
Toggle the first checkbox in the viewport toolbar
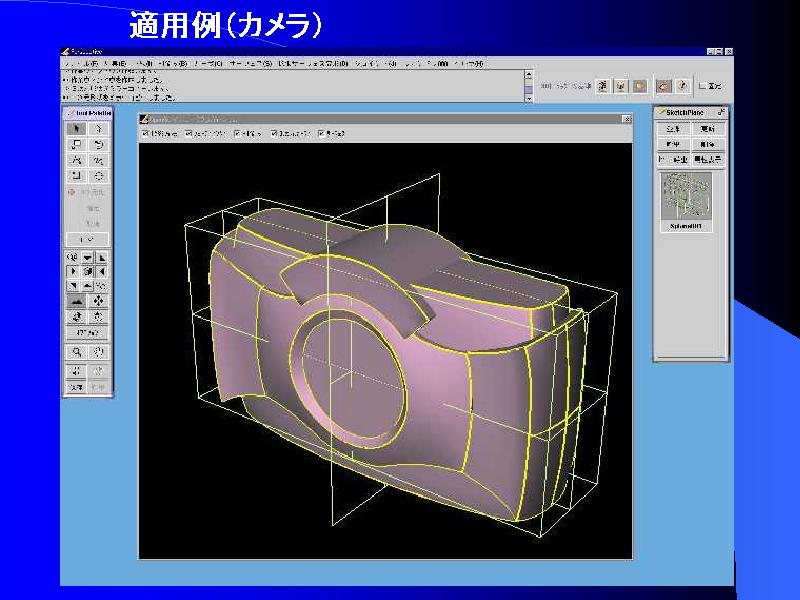point(146,132)
